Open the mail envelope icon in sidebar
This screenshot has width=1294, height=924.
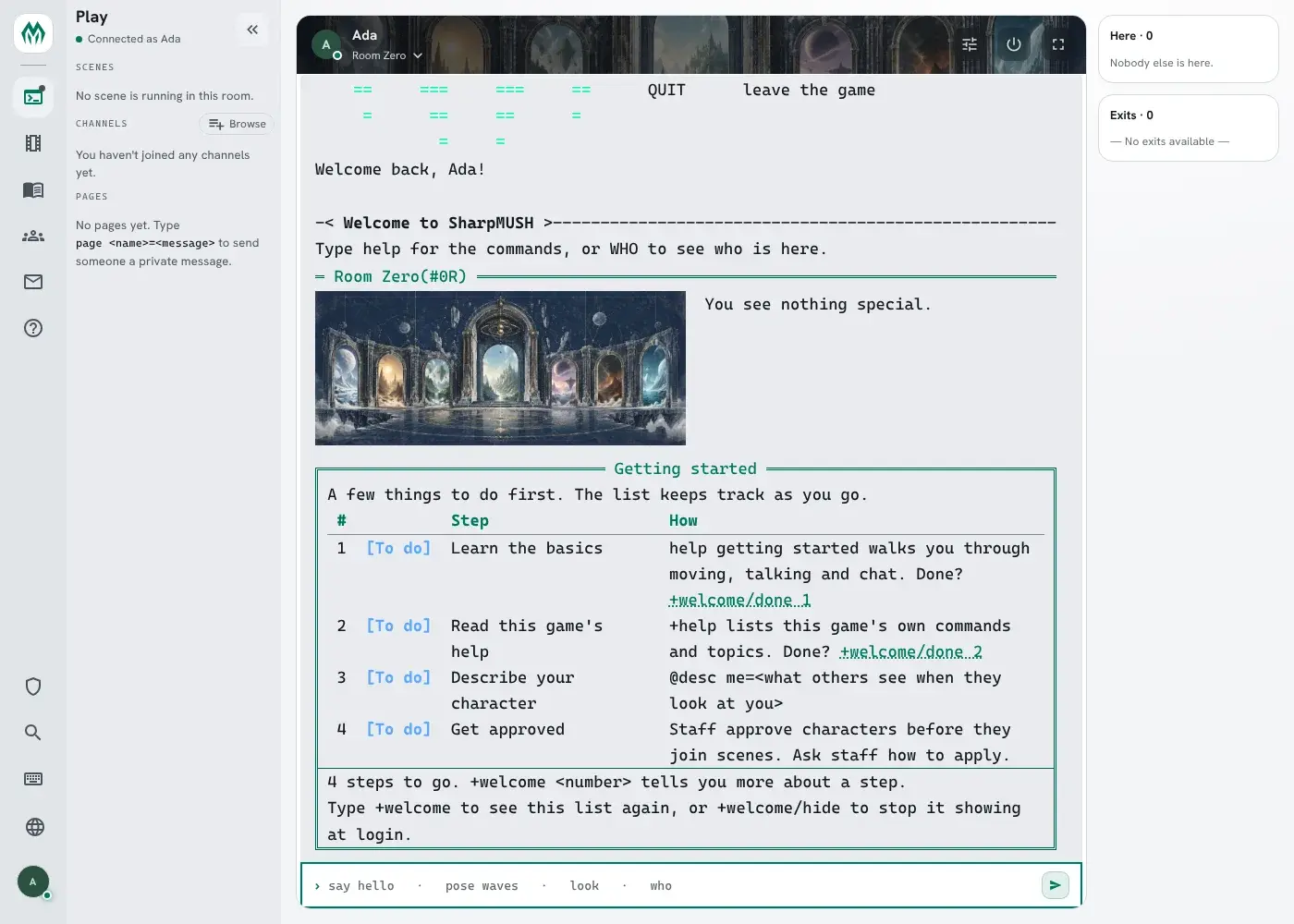[33, 282]
